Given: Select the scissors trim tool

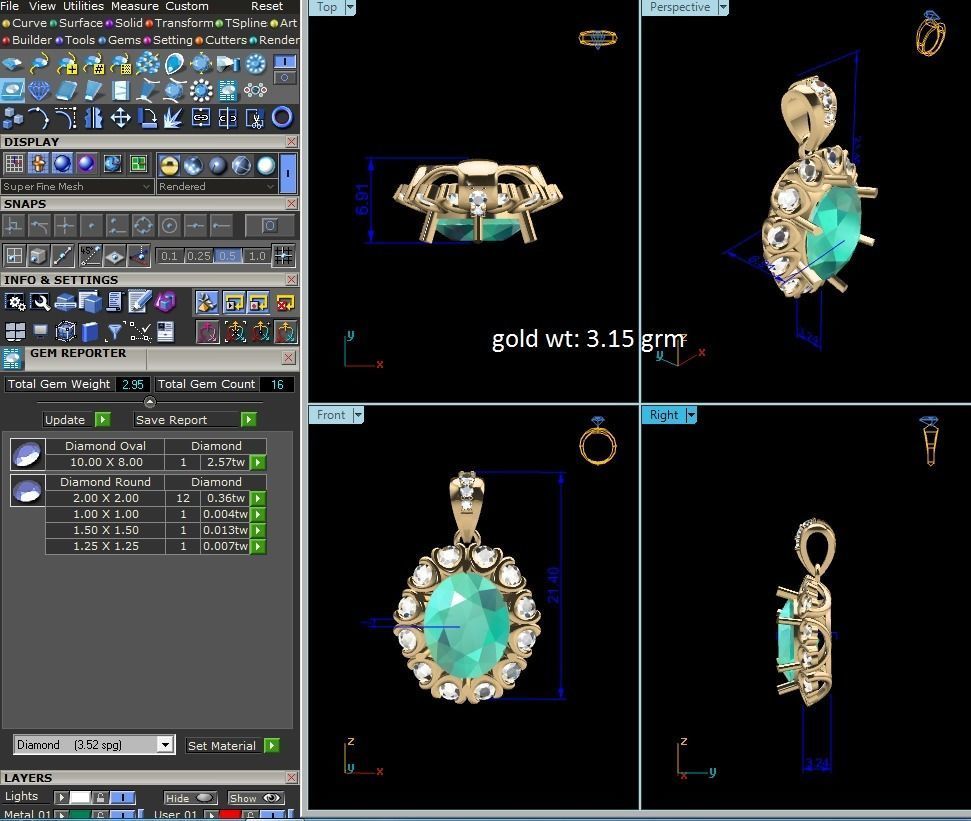Looking at the screenshot, I should pyautogui.click(x=255, y=118).
